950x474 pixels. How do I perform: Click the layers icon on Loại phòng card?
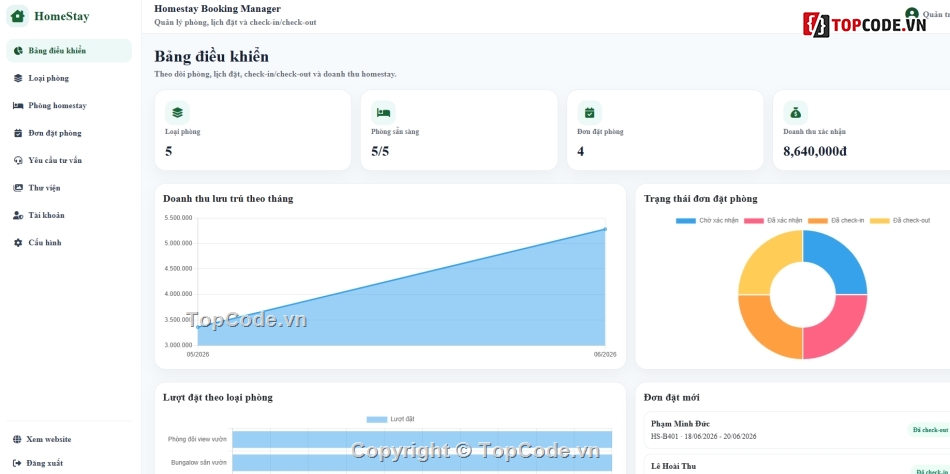178,113
